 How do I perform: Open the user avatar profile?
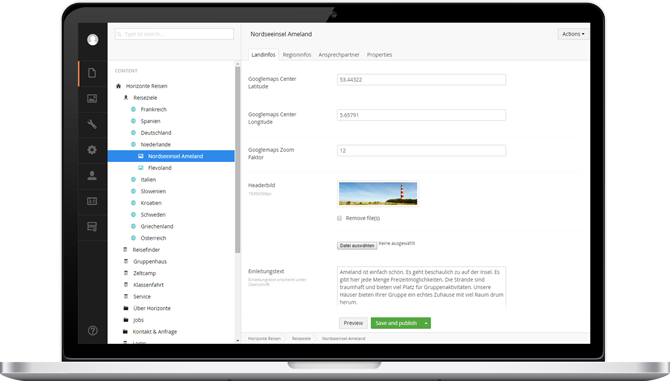coord(92,40)
